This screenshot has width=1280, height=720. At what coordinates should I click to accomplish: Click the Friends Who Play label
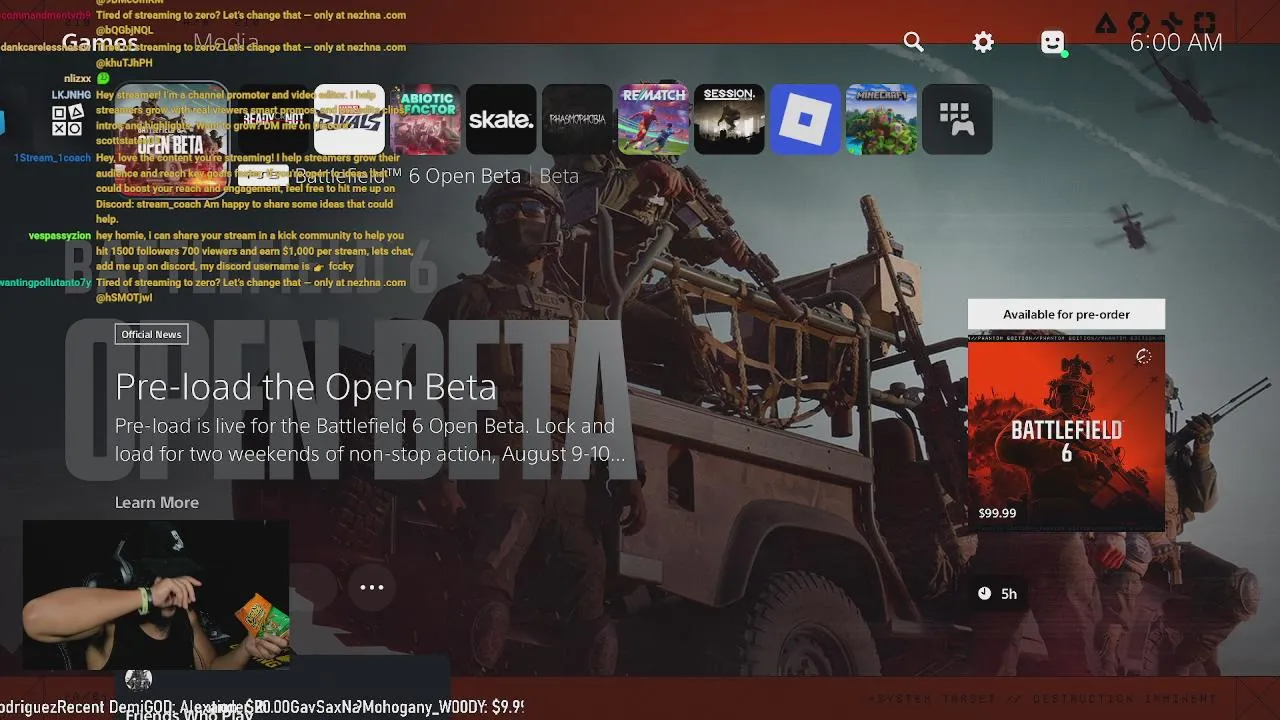tap(189, 713)
